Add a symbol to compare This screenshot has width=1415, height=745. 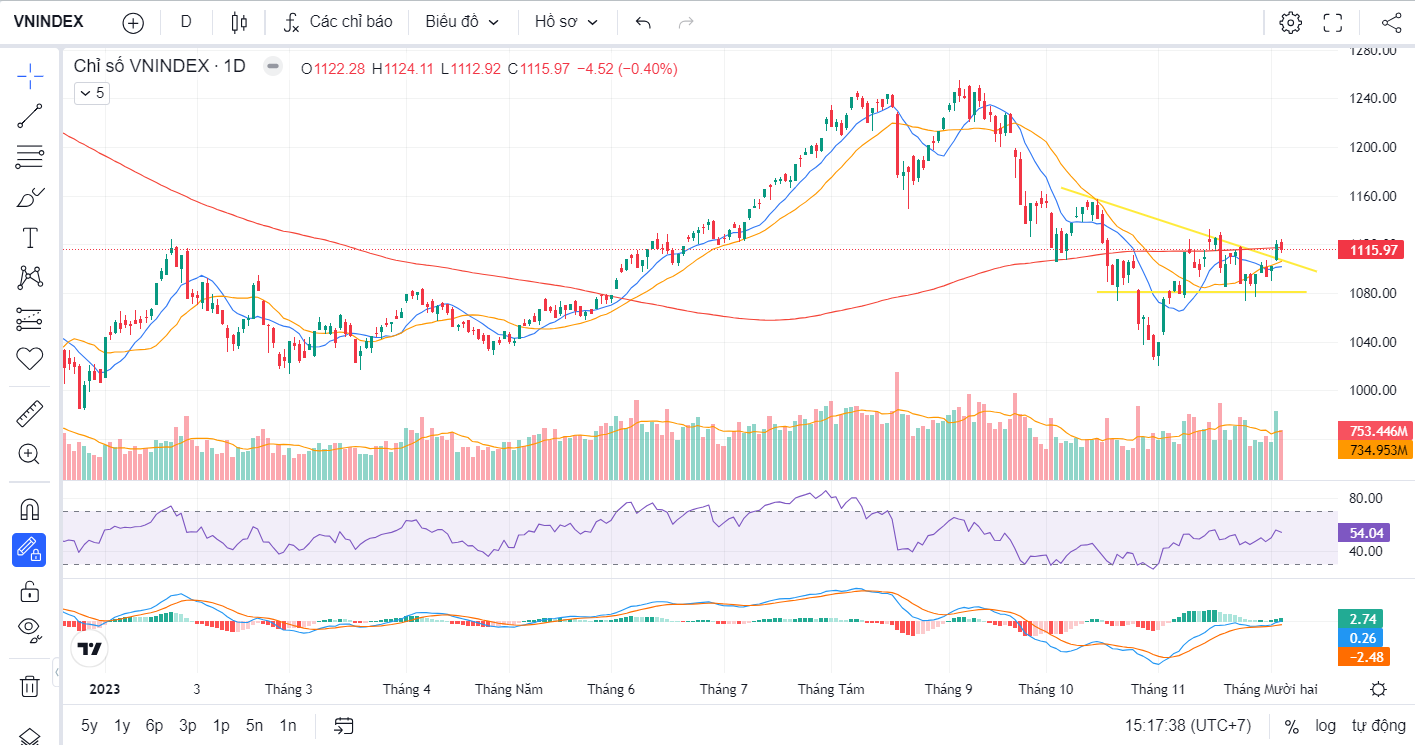pyautogui.click(x=132, y=22)
